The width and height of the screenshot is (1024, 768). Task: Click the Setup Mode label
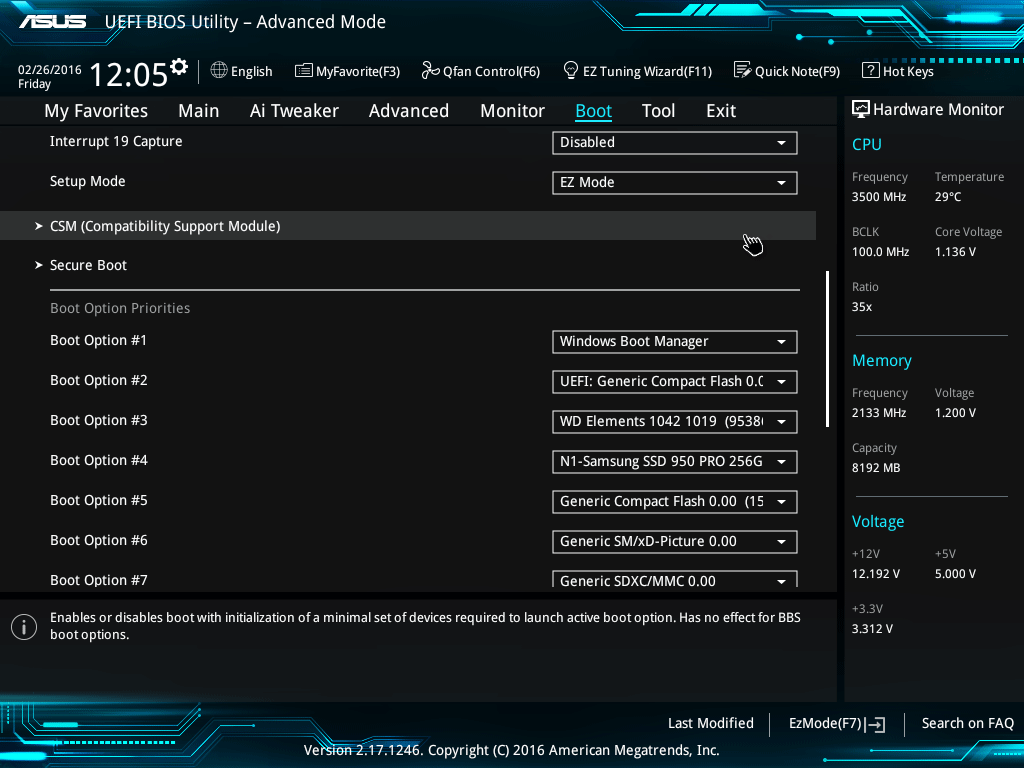(x=88, y=182)
